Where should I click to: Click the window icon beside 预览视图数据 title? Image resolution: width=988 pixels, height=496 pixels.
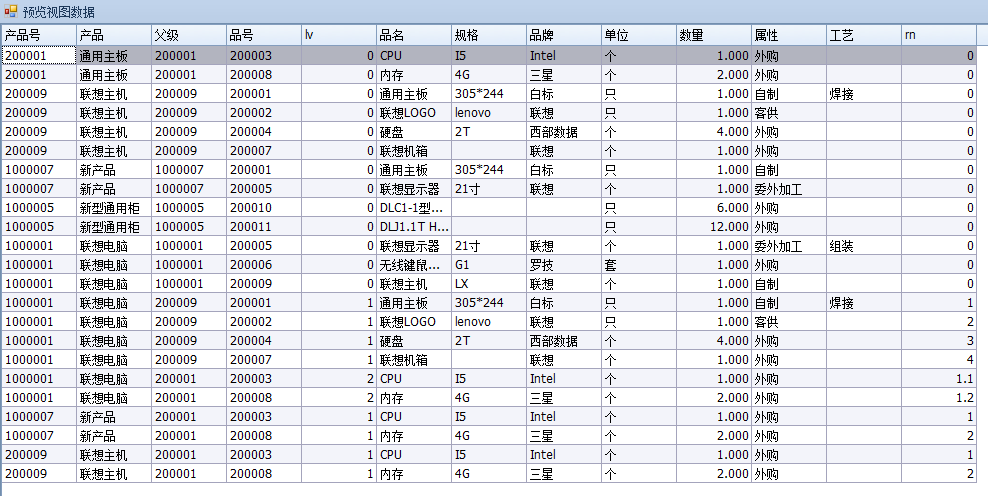(x=11, y=11)
